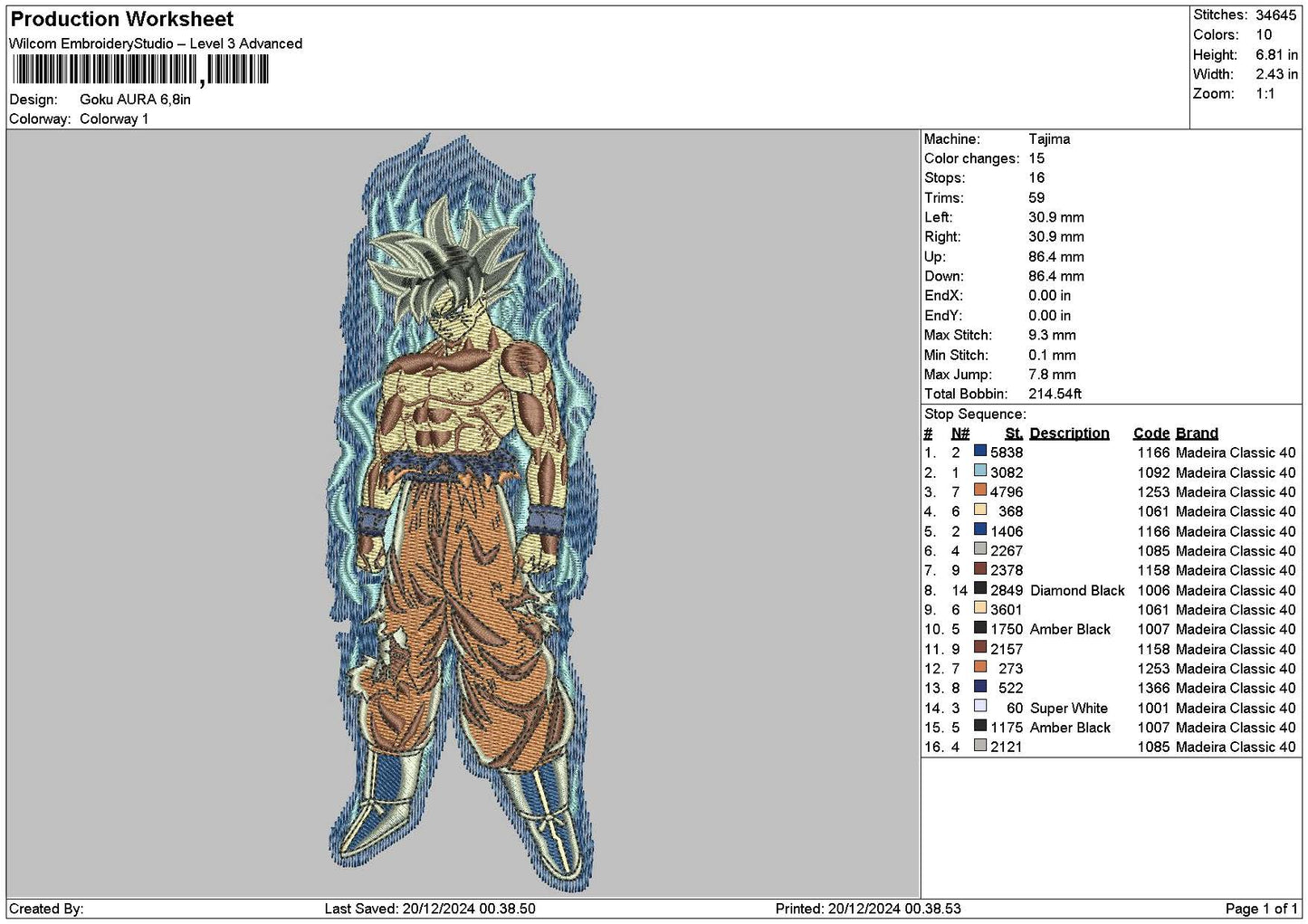Select the Min Stitch value '0.1 mm'

1052,356
